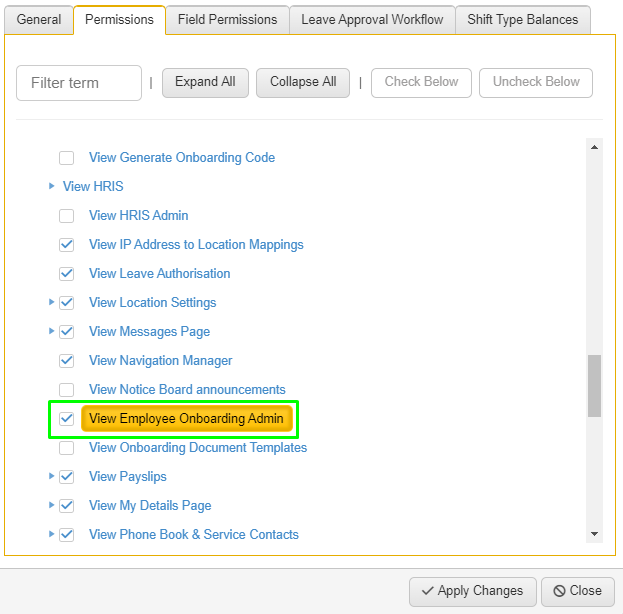The width and height of the screenshot is (623, 614).
Task: Click Apply Changes button
Action: tap(473, 591)
